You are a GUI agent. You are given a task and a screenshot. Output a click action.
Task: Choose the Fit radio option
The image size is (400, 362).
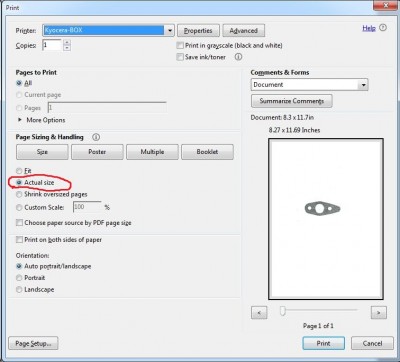point(19,171)
